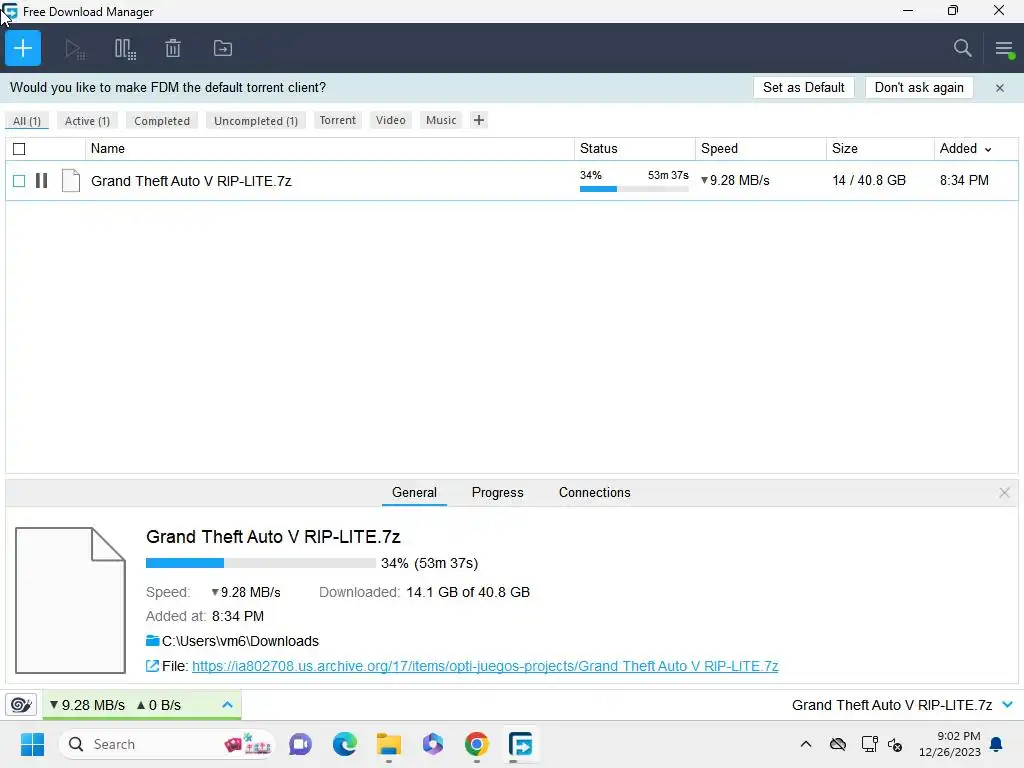Viewport: 1024px width, 768px height.
Task: Add a new download with plus button
Action: tap(23, 48)
